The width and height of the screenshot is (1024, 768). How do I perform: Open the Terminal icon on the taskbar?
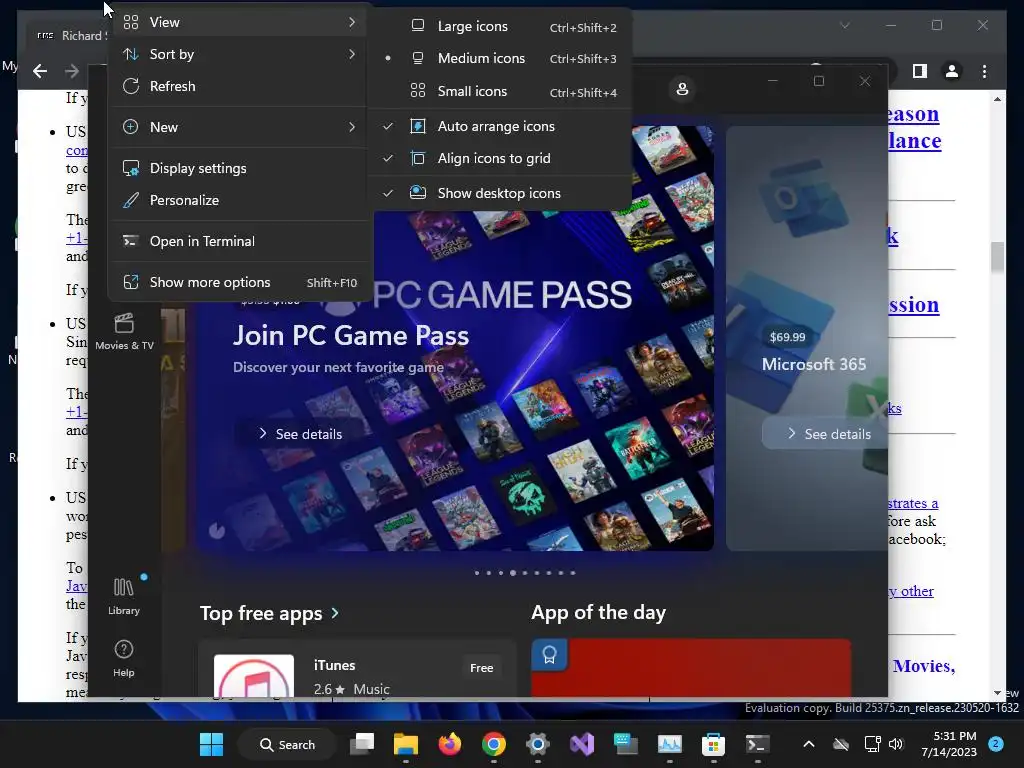pyautogui.click(x=757, y=744)
